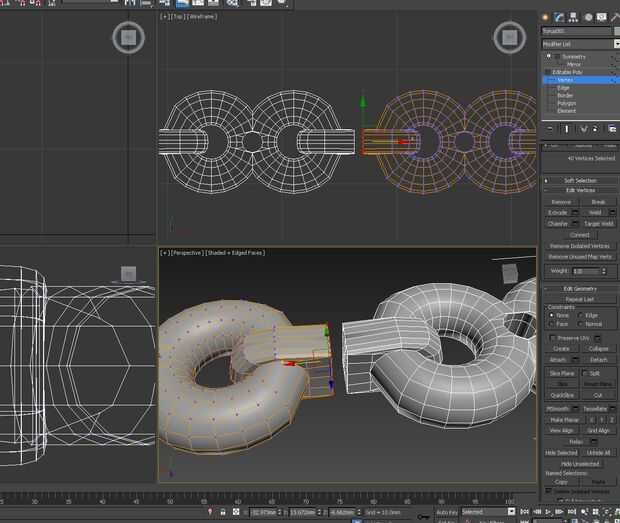Click show end result toggle icon
This screenshot has width=620, height=523.
tap(565, 129)
